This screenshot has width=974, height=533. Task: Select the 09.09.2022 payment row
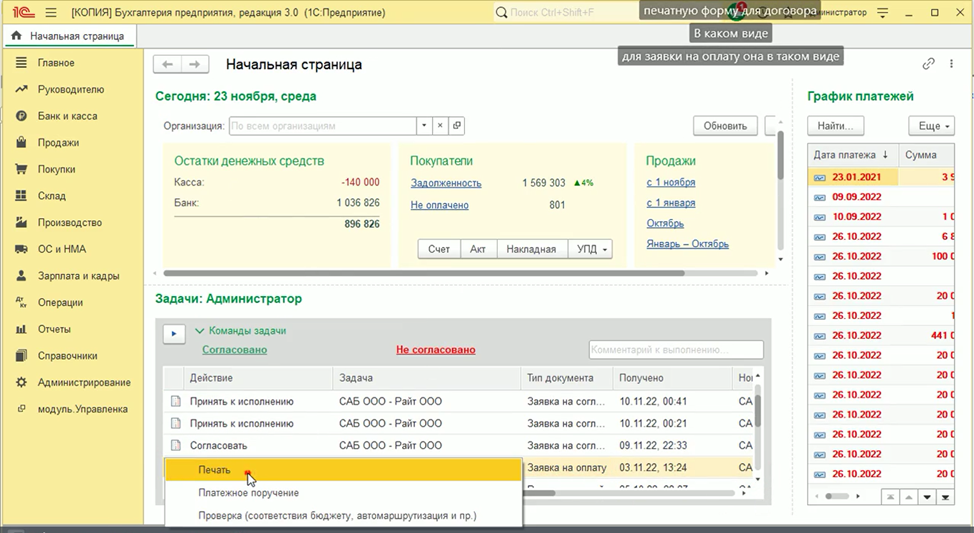(882, 197)
